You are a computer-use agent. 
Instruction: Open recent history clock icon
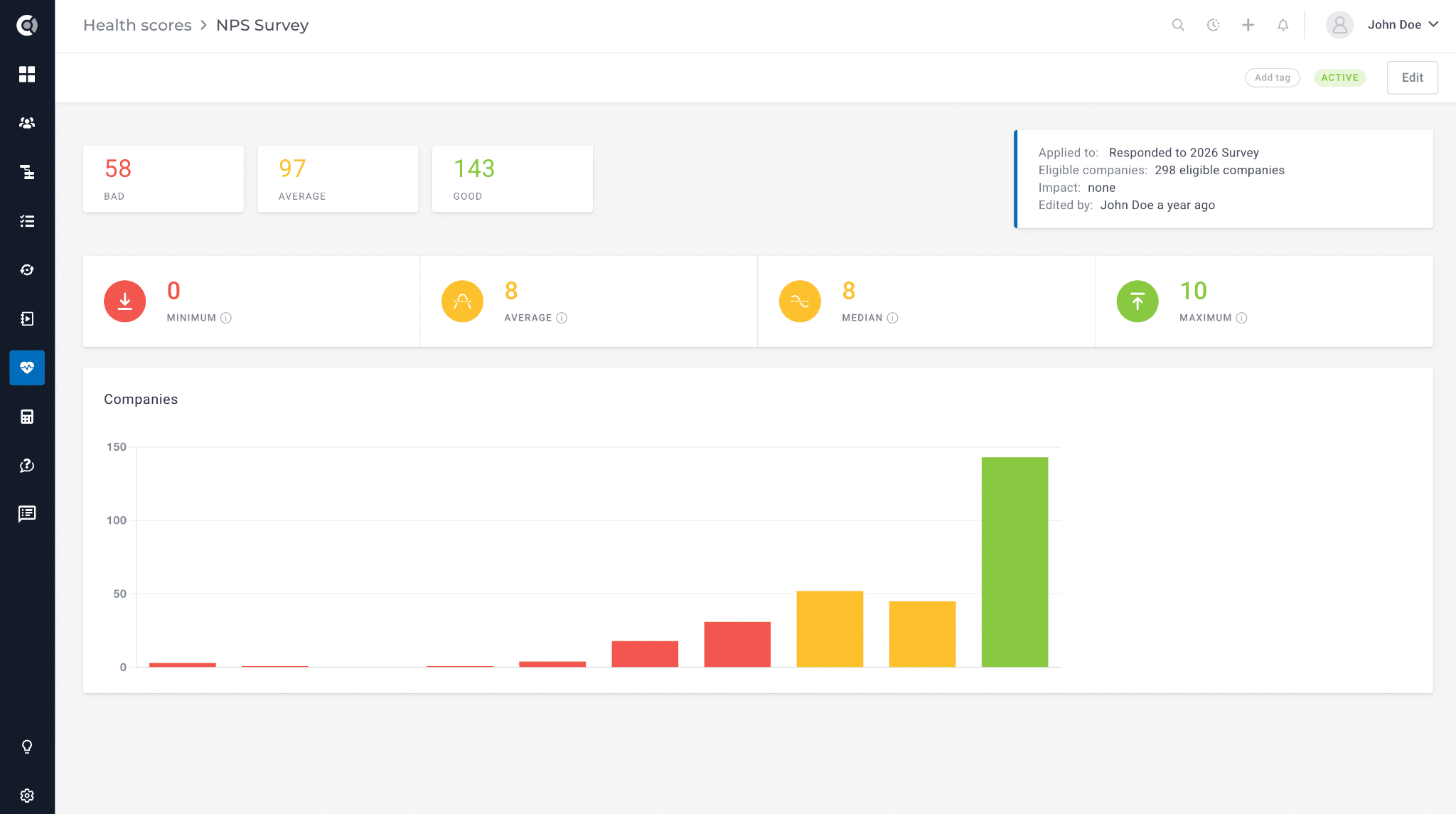(x=1213, y=25)
